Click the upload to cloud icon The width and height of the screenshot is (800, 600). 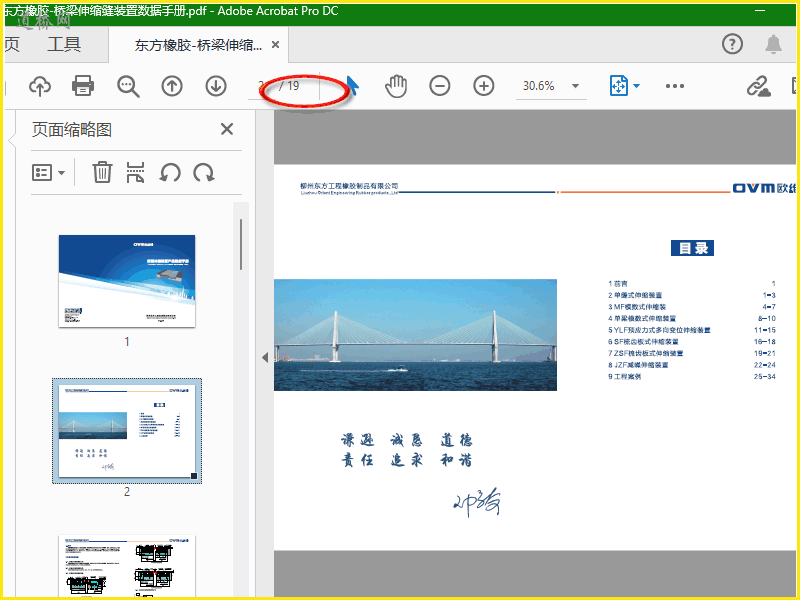[x=40, y=86]
